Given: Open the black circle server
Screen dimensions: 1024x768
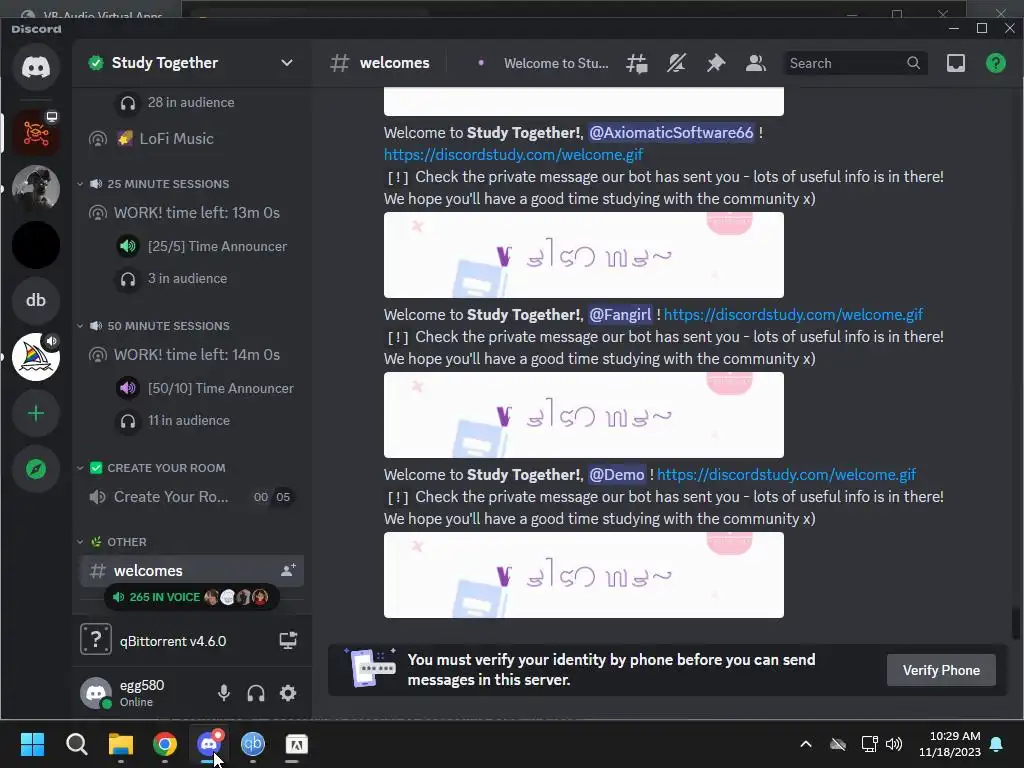Looking at the screenshot, I should [36, 245].
